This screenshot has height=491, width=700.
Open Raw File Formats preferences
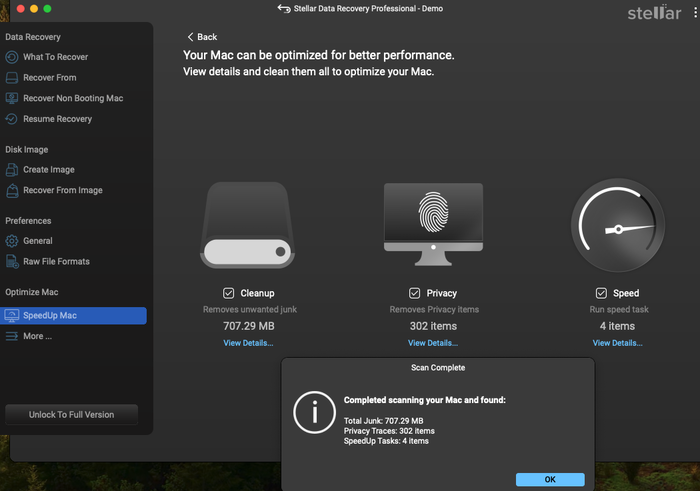56,262
